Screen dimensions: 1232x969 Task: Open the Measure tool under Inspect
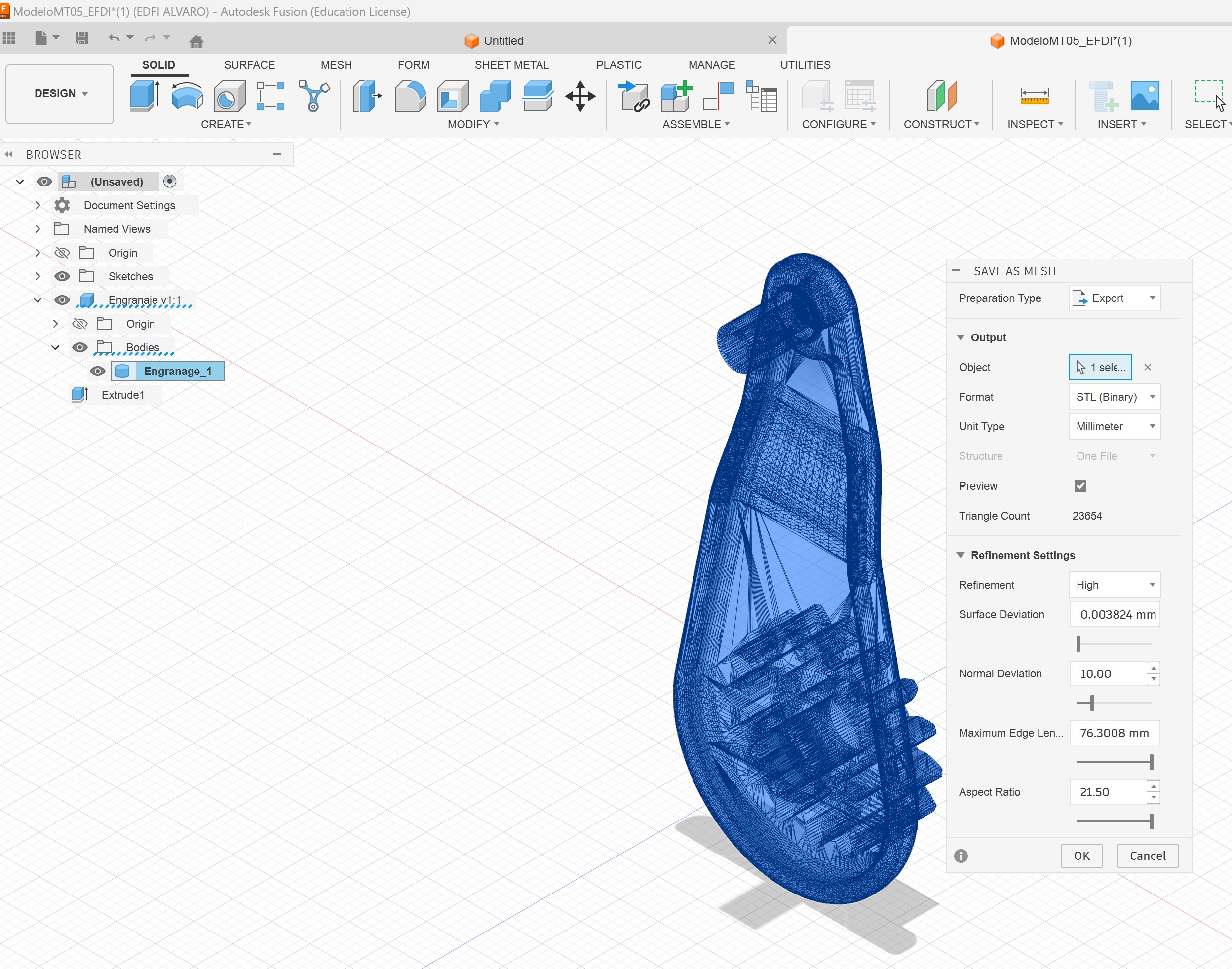1034,95
